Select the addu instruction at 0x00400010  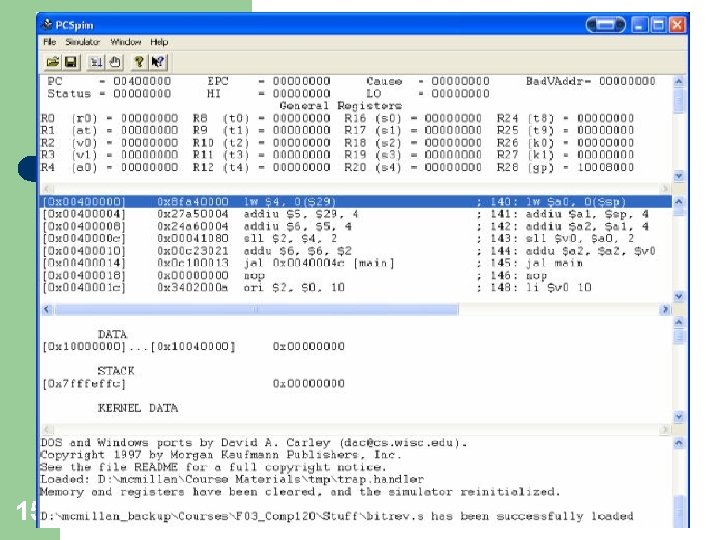coord(349,251)
